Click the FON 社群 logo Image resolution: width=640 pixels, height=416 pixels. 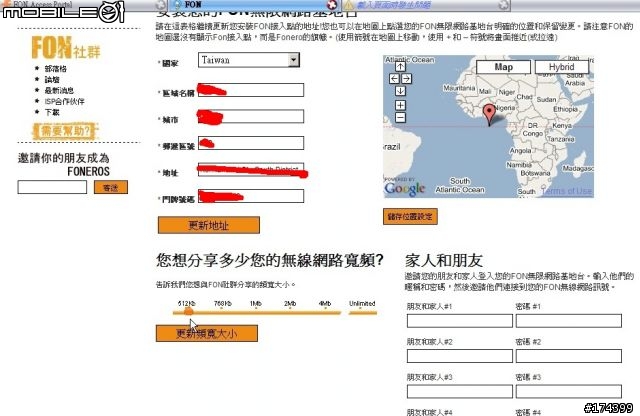[x=66, y=48]
